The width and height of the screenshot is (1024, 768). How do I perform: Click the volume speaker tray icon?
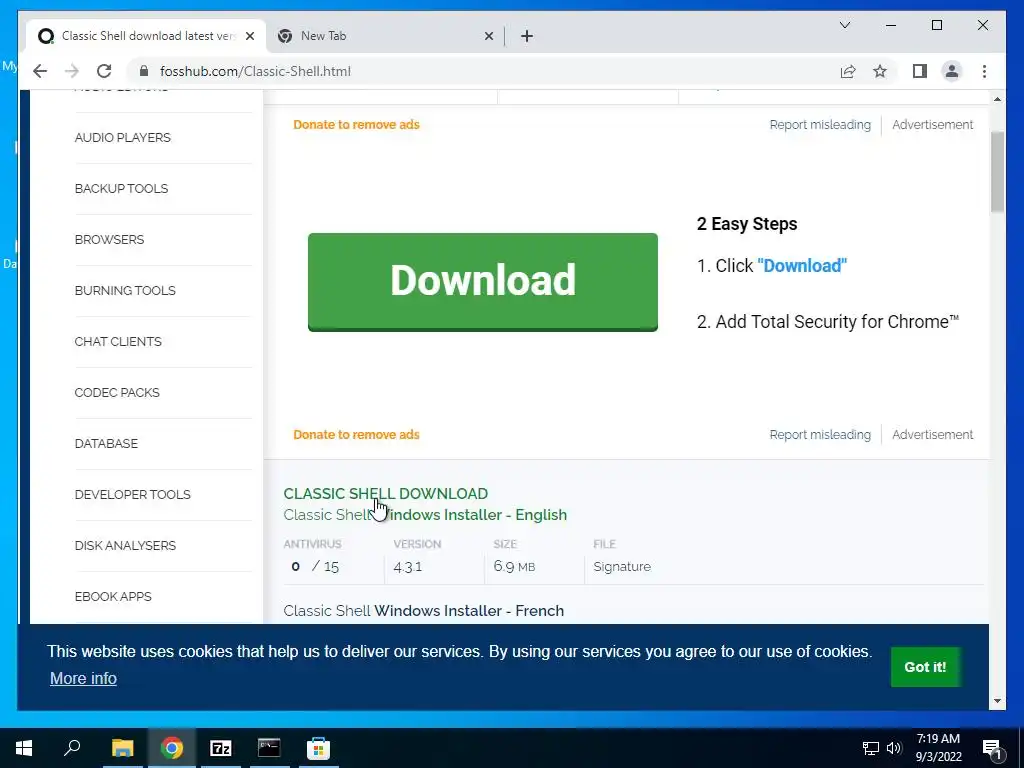click(x=894, y=748)
